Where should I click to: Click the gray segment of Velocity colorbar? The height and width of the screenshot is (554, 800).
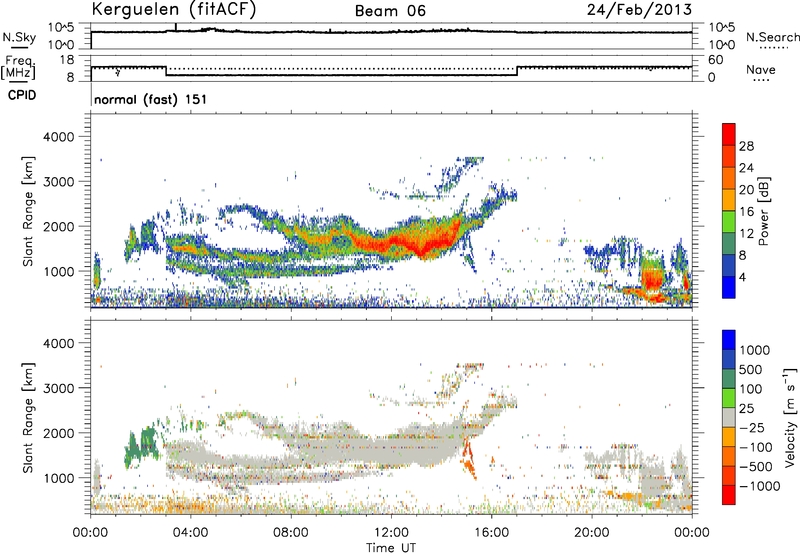[x=729, y=417]
